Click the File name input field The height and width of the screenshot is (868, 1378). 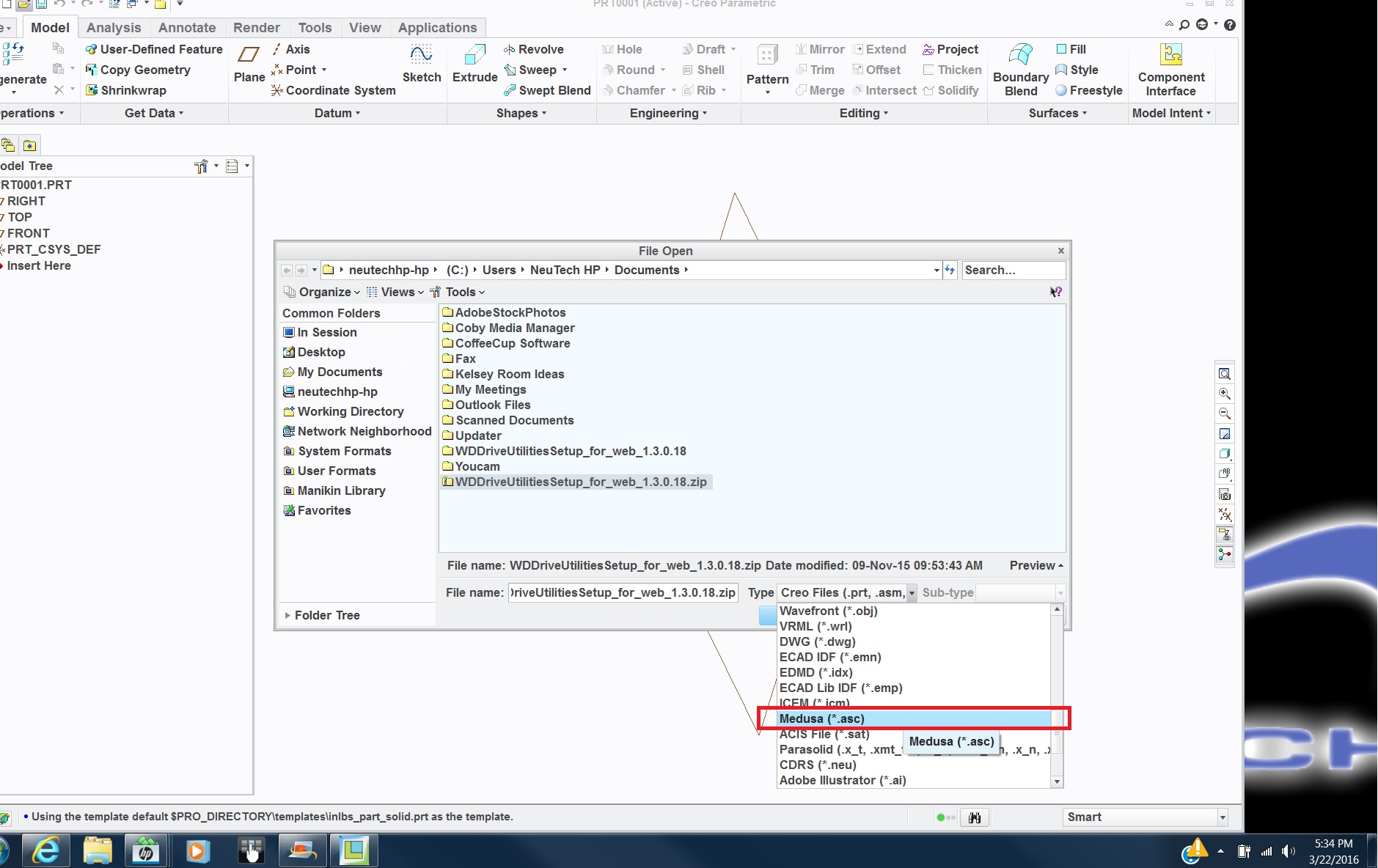pyautogui.click(x=623, y=592)
